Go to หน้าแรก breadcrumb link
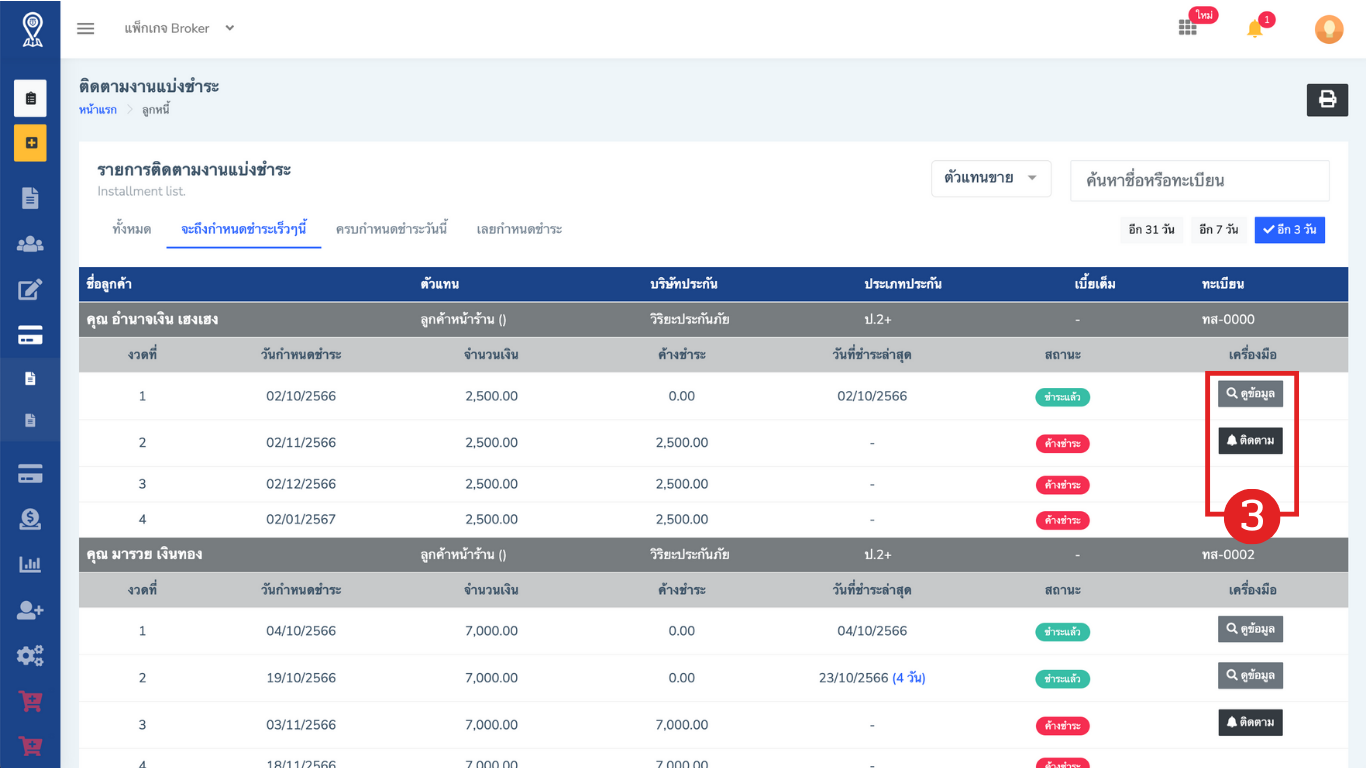The image size is (1366, 768). [98, 109]
